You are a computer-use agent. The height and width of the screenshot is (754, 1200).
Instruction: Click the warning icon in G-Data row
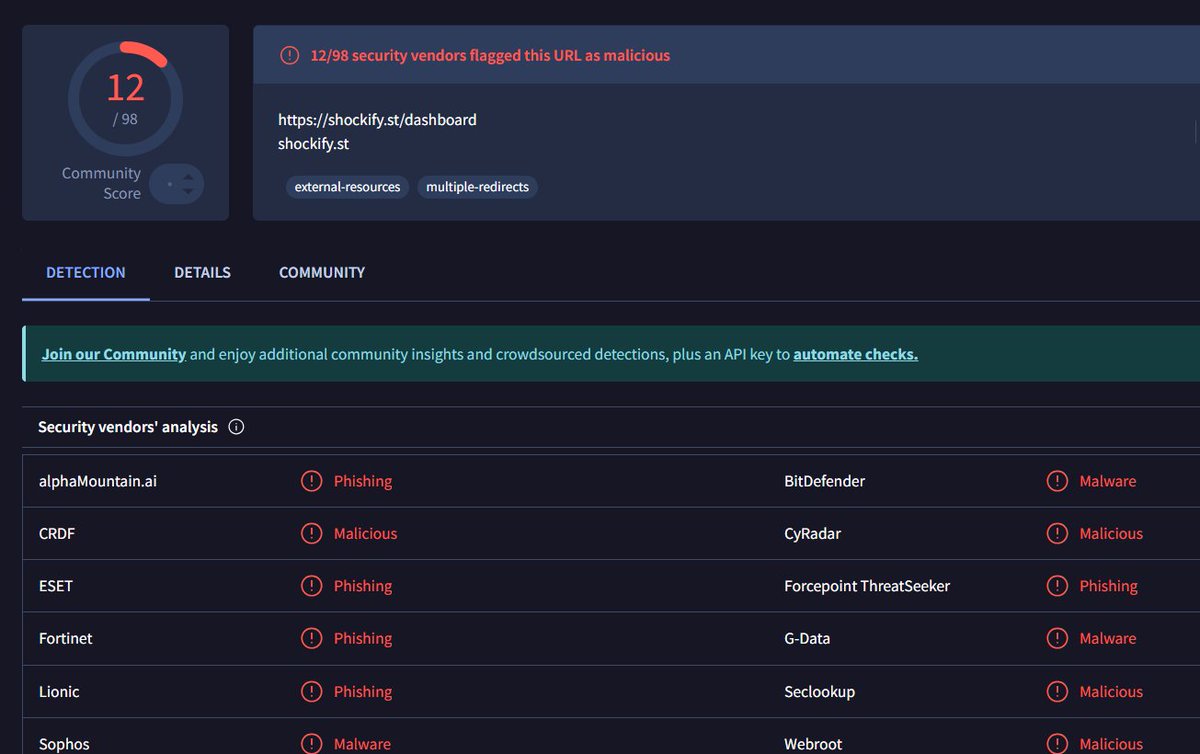pos(1057,638)
